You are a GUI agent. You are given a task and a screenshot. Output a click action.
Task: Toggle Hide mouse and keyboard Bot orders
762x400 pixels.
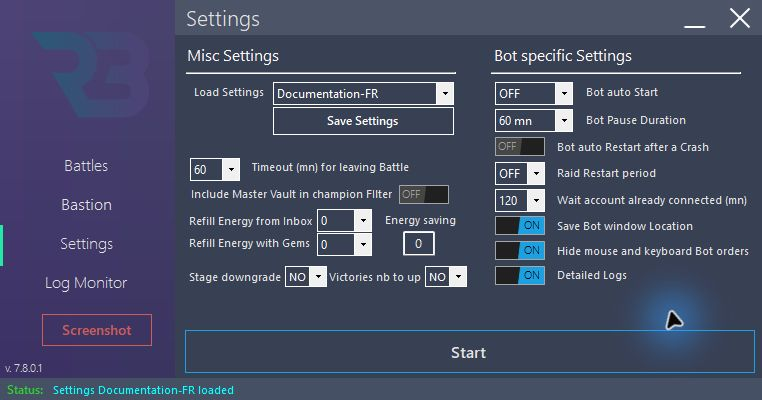point(520,251)
